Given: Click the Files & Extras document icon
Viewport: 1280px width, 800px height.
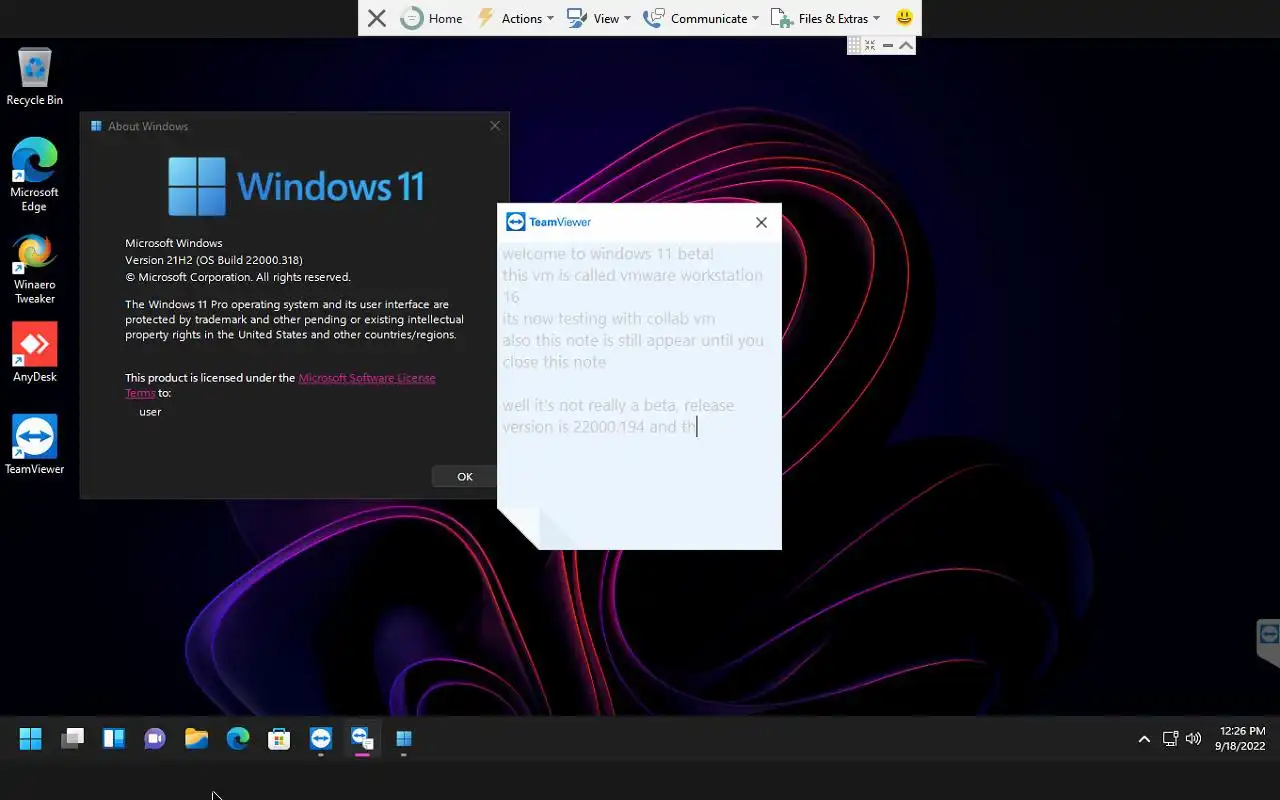Looking at the screenshot, I should 782,18.
